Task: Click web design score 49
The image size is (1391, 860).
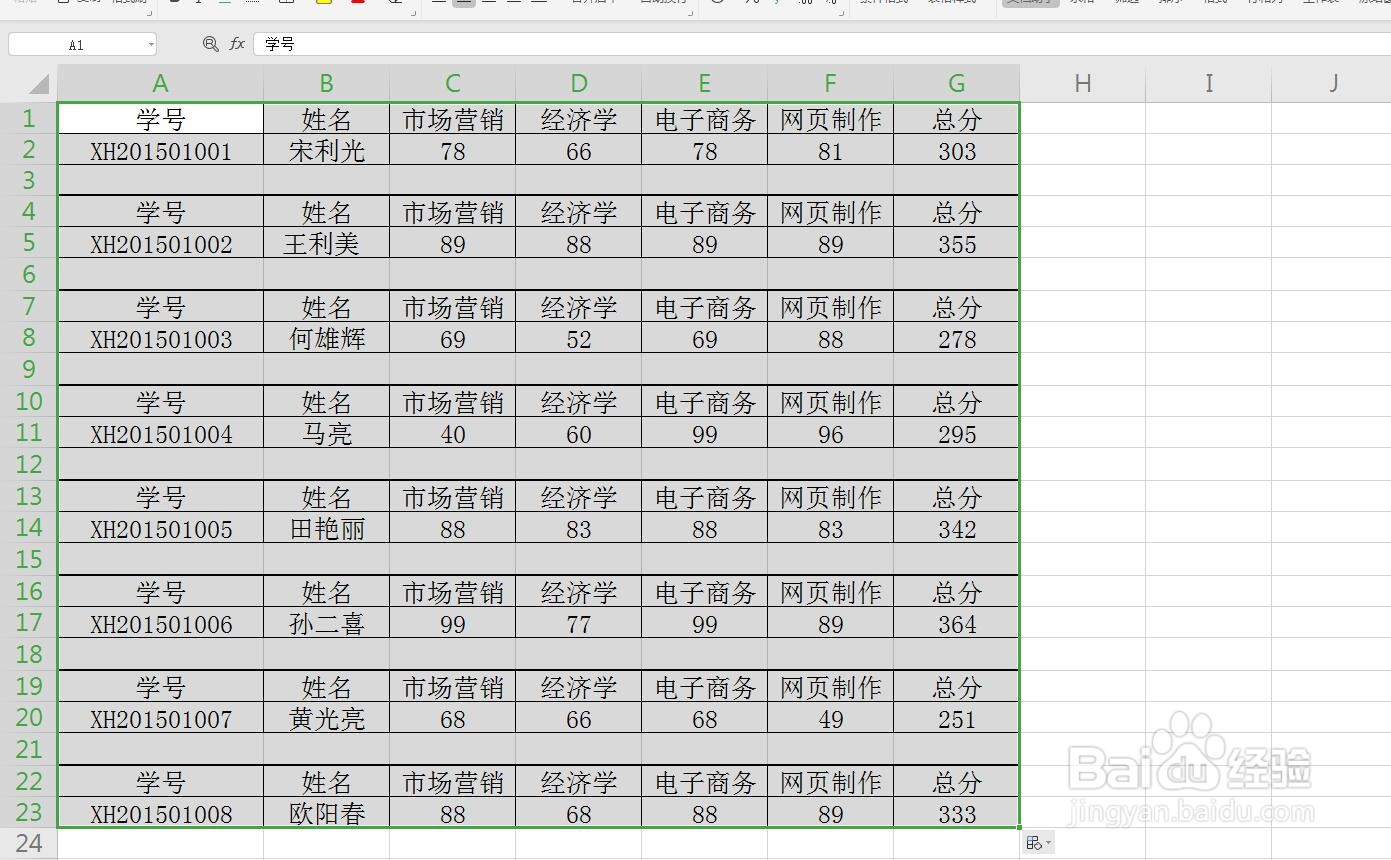Action: [831, 719]
